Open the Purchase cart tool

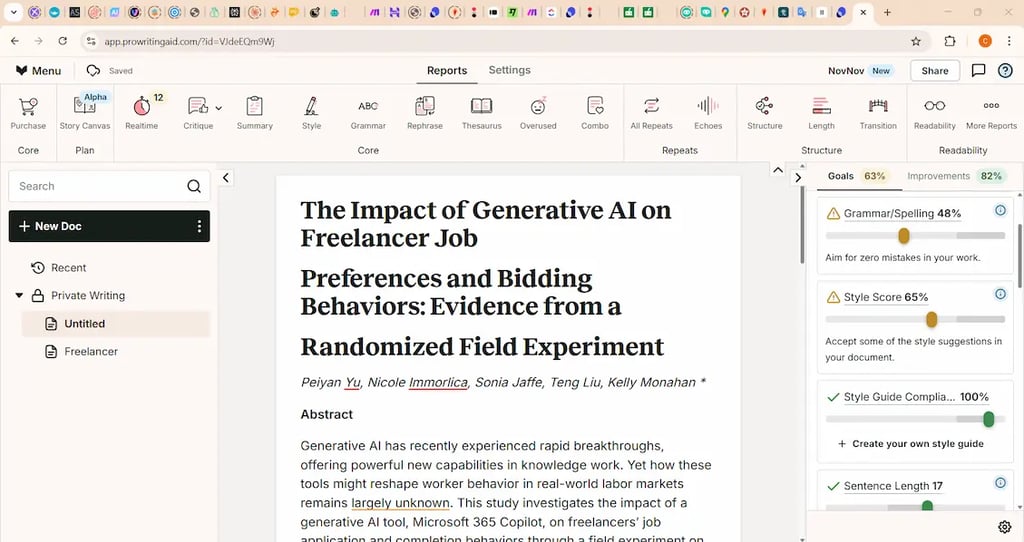(28, 114)
